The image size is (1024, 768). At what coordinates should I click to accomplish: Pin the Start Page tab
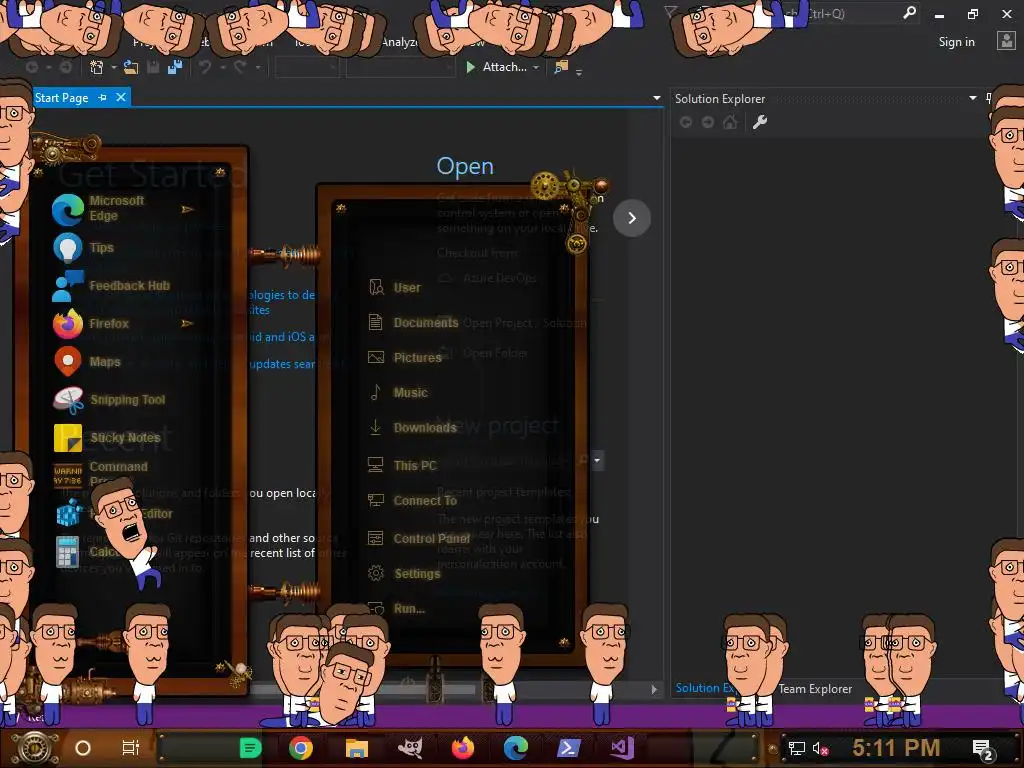(x=103, y=97)
